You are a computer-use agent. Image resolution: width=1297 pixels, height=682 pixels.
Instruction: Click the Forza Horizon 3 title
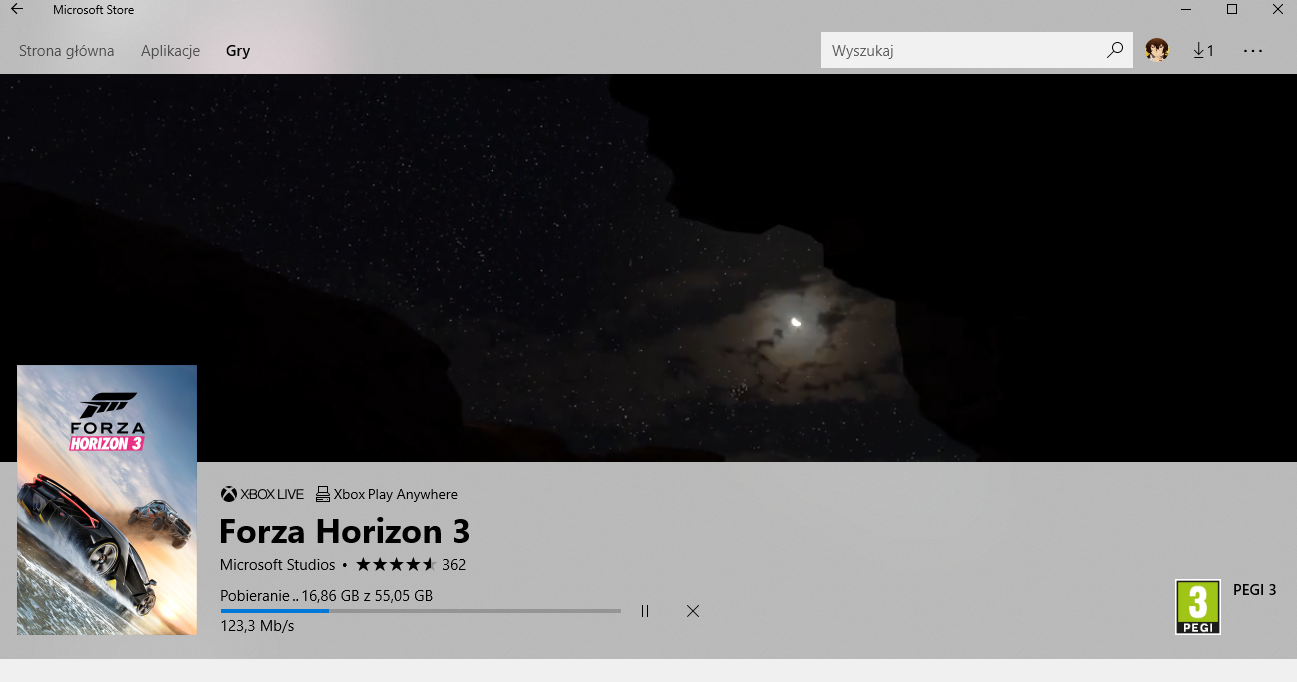[x=344, y=530]
